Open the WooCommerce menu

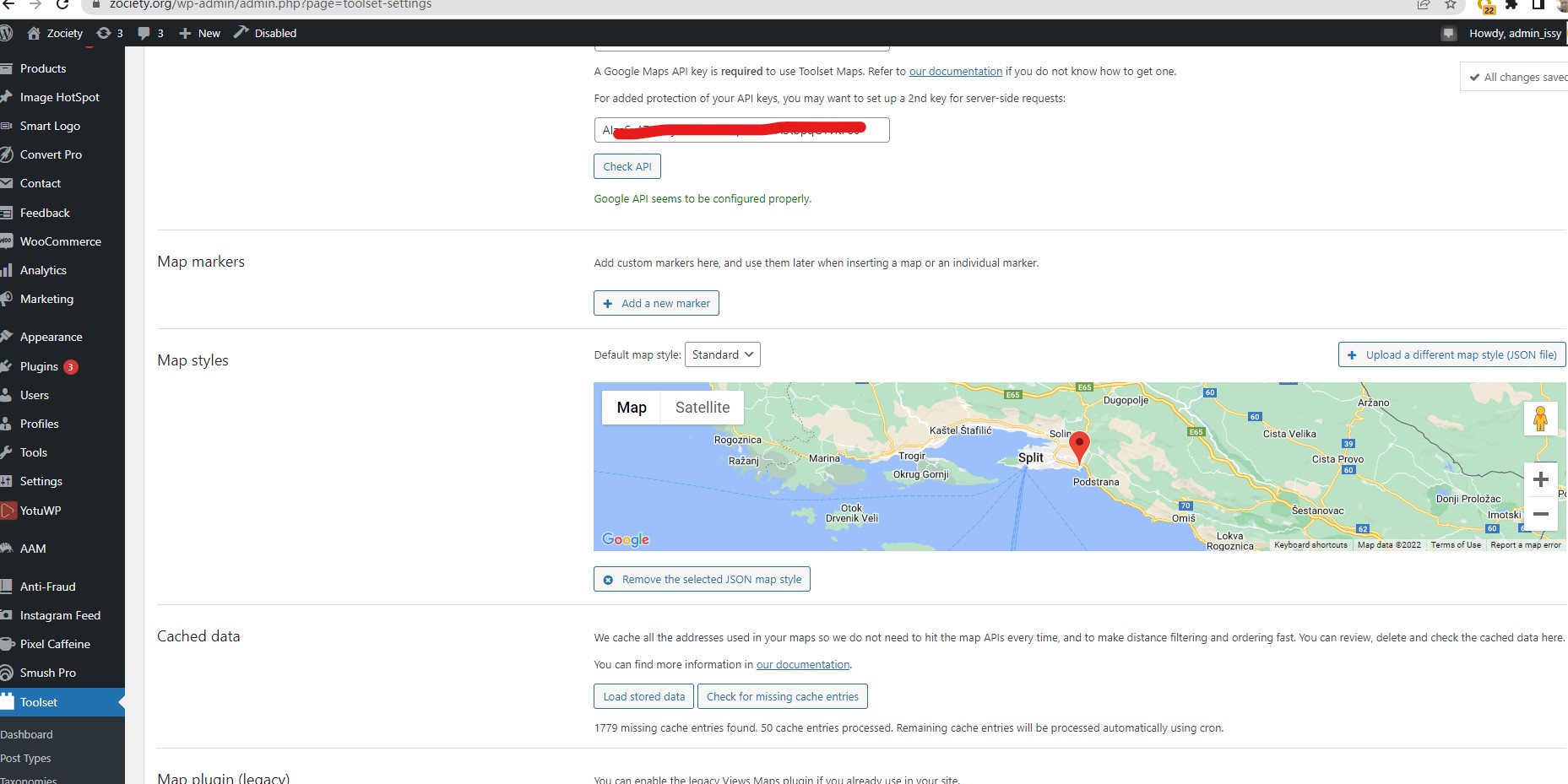coord(60,241)
